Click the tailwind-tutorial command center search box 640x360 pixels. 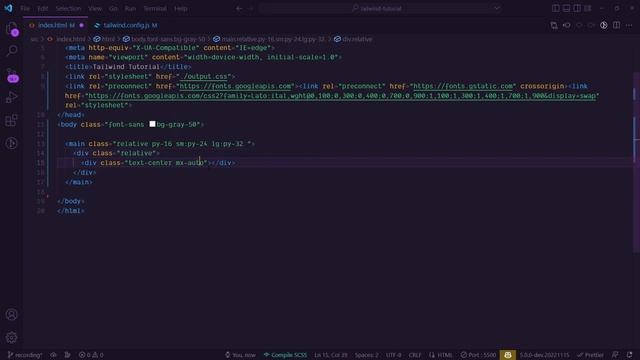pyautogui.click(x=380, y=8)
